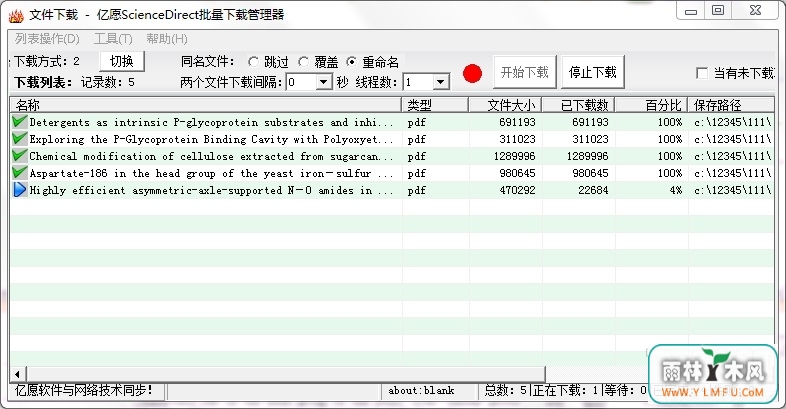
Task: Open the download interval seconds dropdown
Action: click(324, 82)
